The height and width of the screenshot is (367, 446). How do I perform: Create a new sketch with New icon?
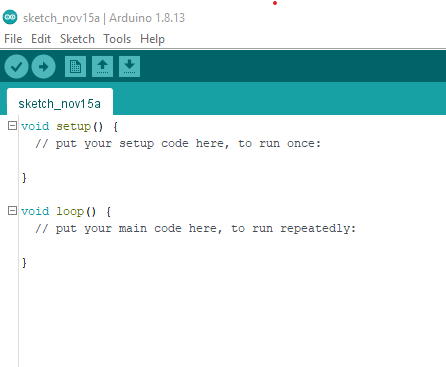pyautogui.click(x=75, y=67)
